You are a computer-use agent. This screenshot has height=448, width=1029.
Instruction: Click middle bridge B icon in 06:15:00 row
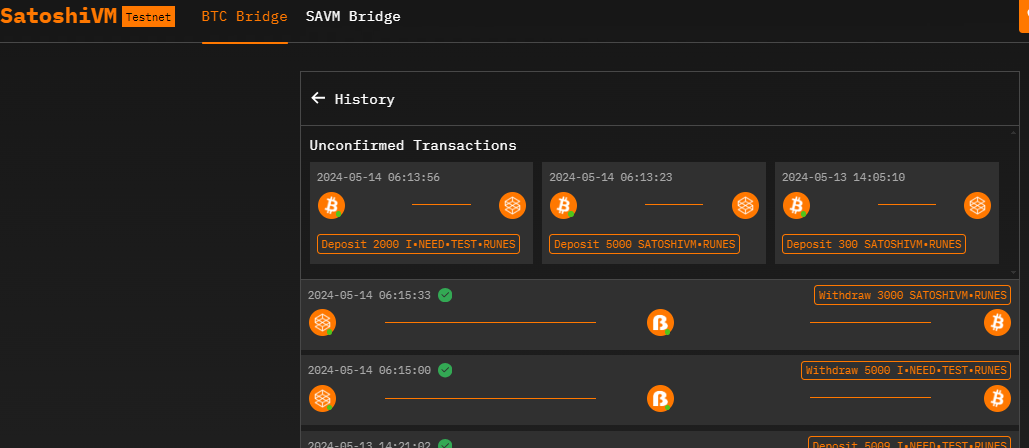660,398
